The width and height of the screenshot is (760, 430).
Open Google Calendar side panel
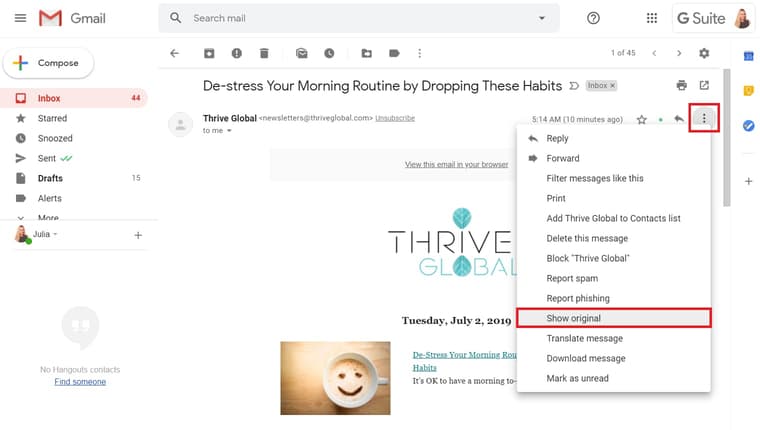point(748,56)
